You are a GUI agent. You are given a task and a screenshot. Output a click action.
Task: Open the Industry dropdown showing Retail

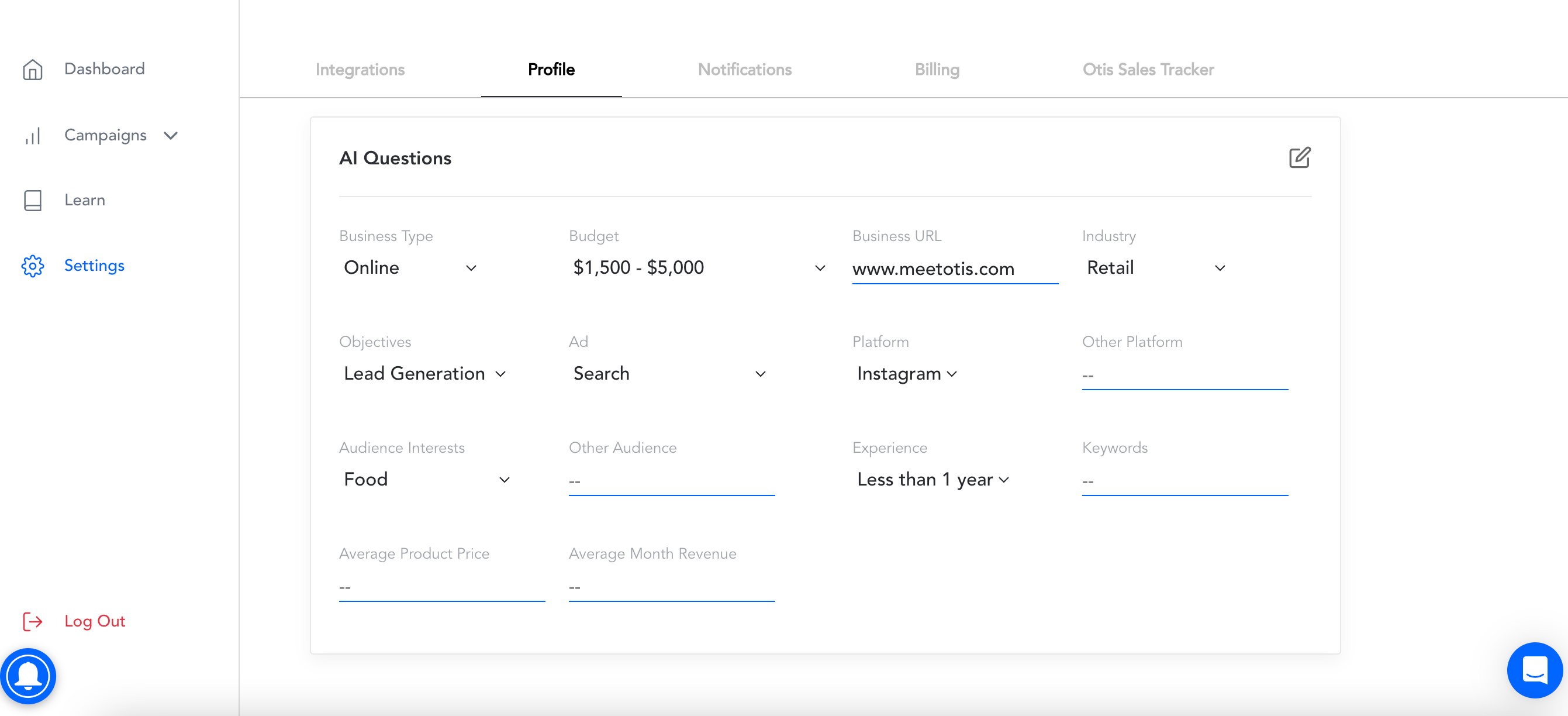1155,268
